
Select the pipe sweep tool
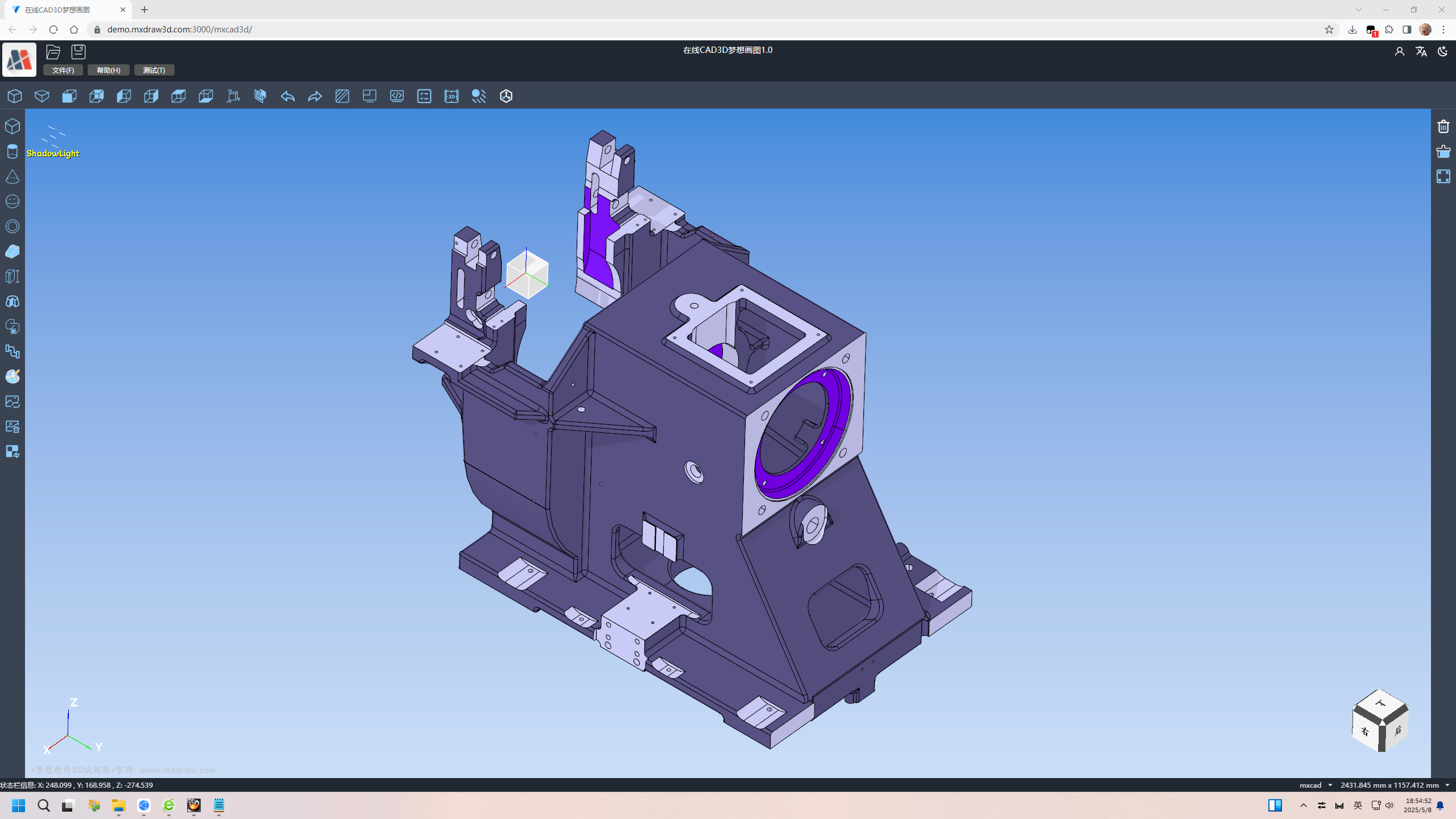coord(13,351)
